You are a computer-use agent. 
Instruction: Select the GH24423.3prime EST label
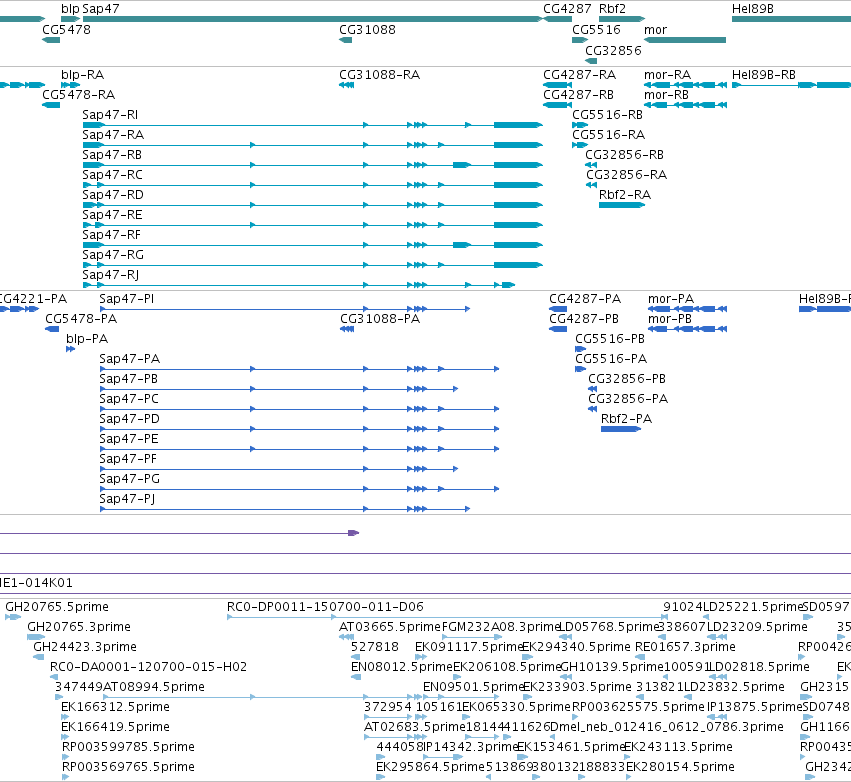[85, 647]
